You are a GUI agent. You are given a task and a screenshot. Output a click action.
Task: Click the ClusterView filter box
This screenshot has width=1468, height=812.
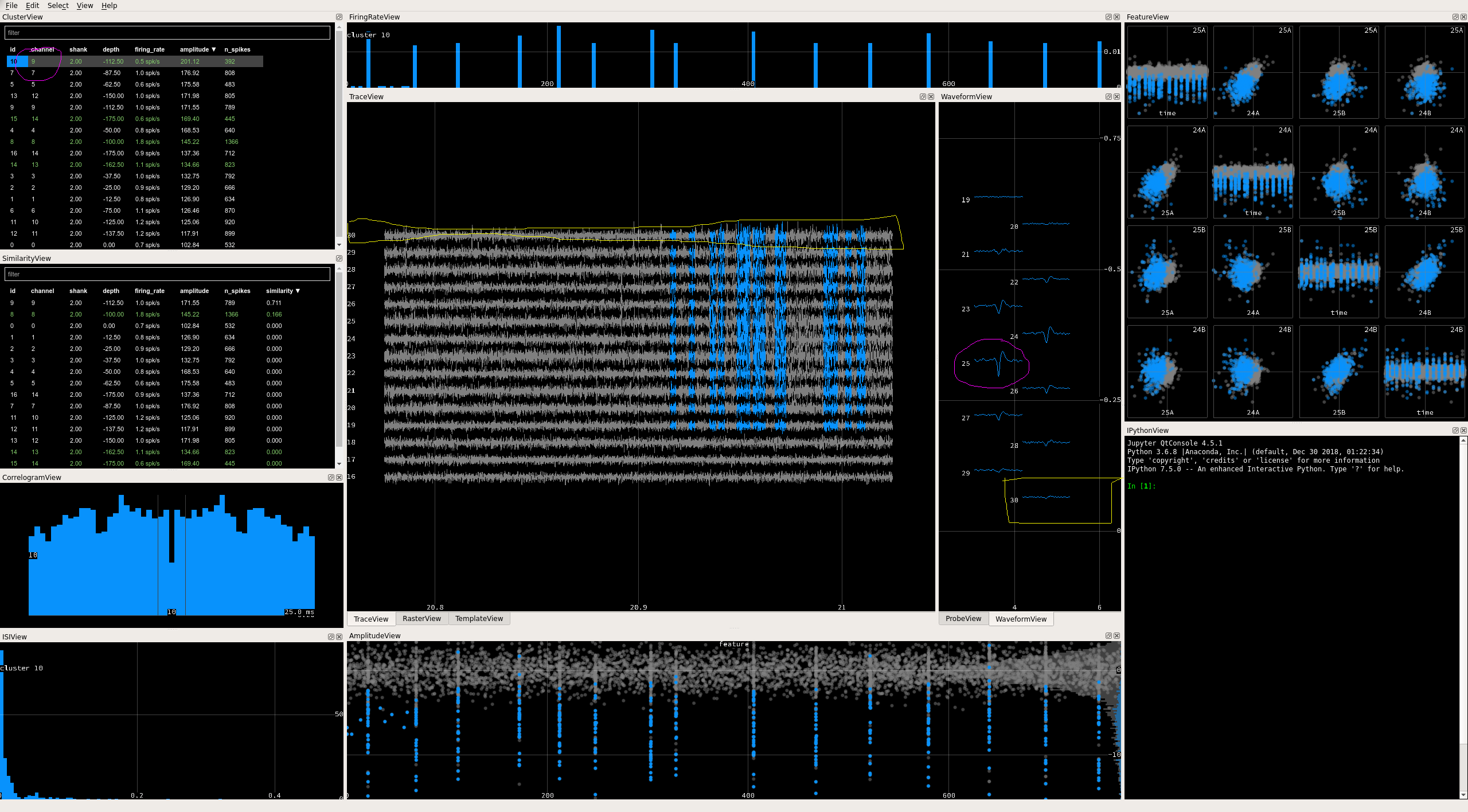[166, 33]
